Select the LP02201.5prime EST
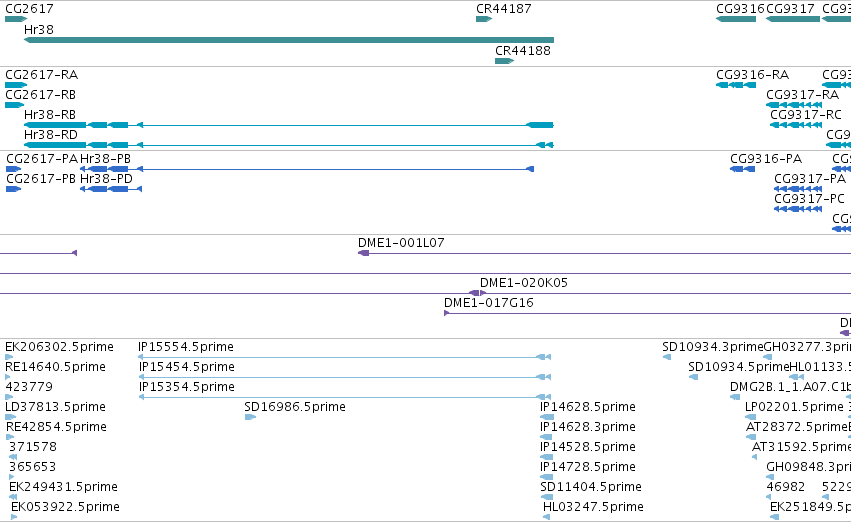 pyautogui.click(x=751, y=417)
